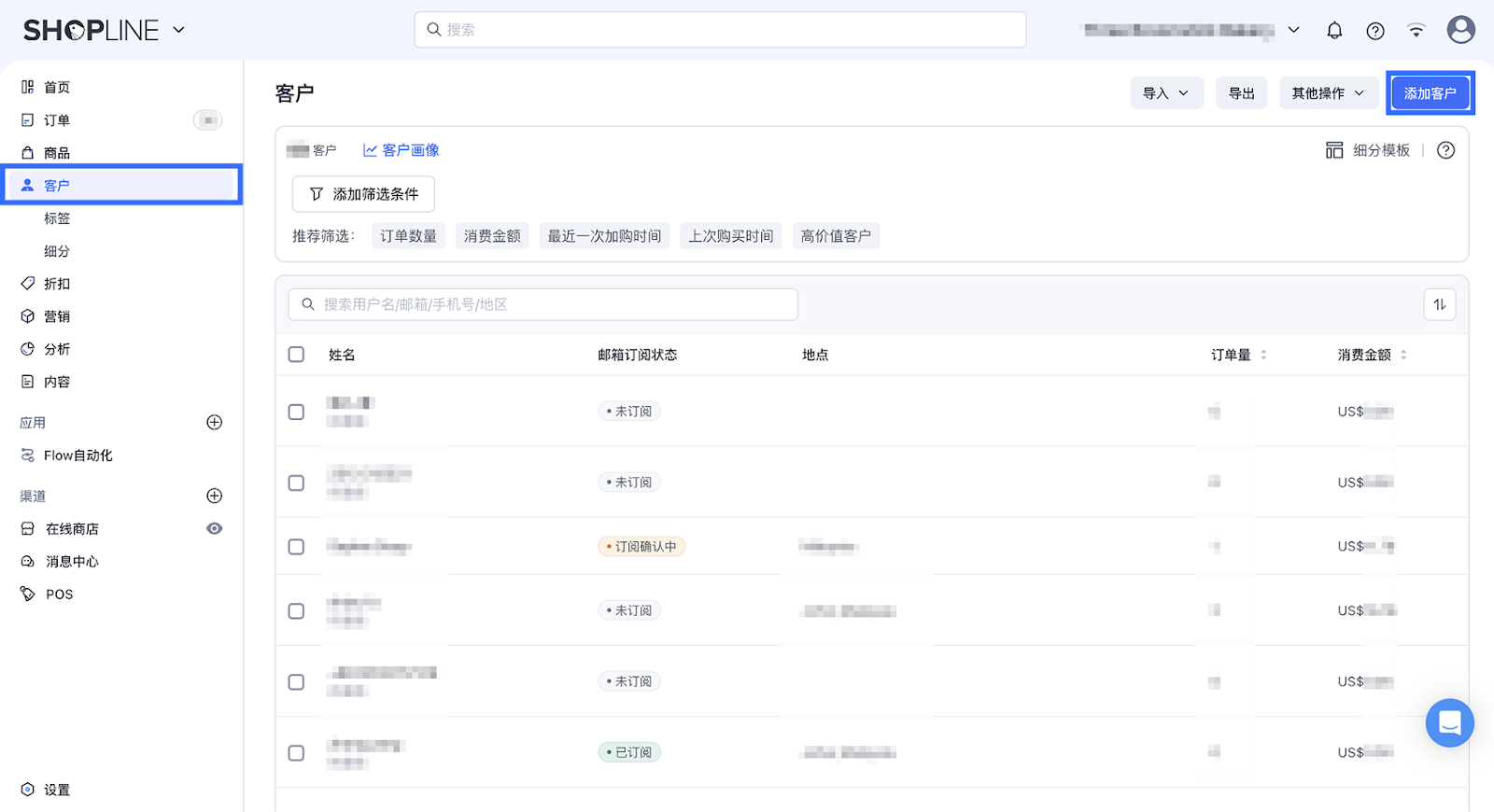Click the user profile avatar icon
This screenshot has height=812, width=1494.
(1460, 30)
